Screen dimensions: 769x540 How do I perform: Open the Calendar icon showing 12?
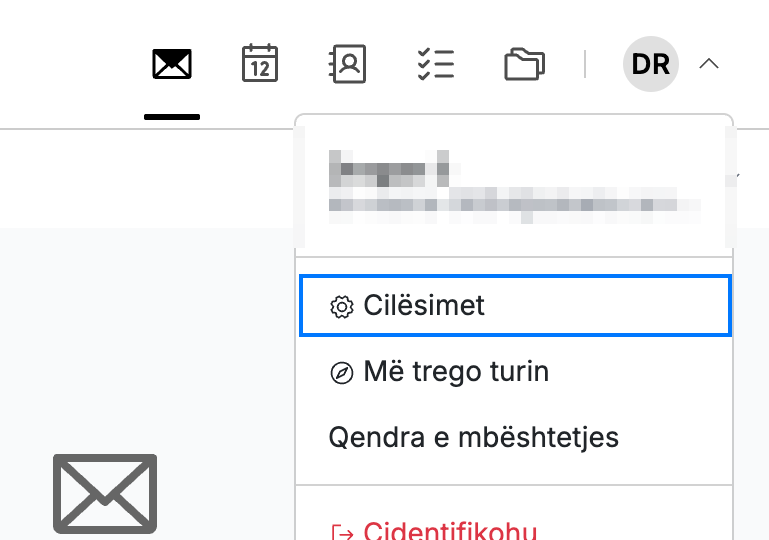[260, 63]
